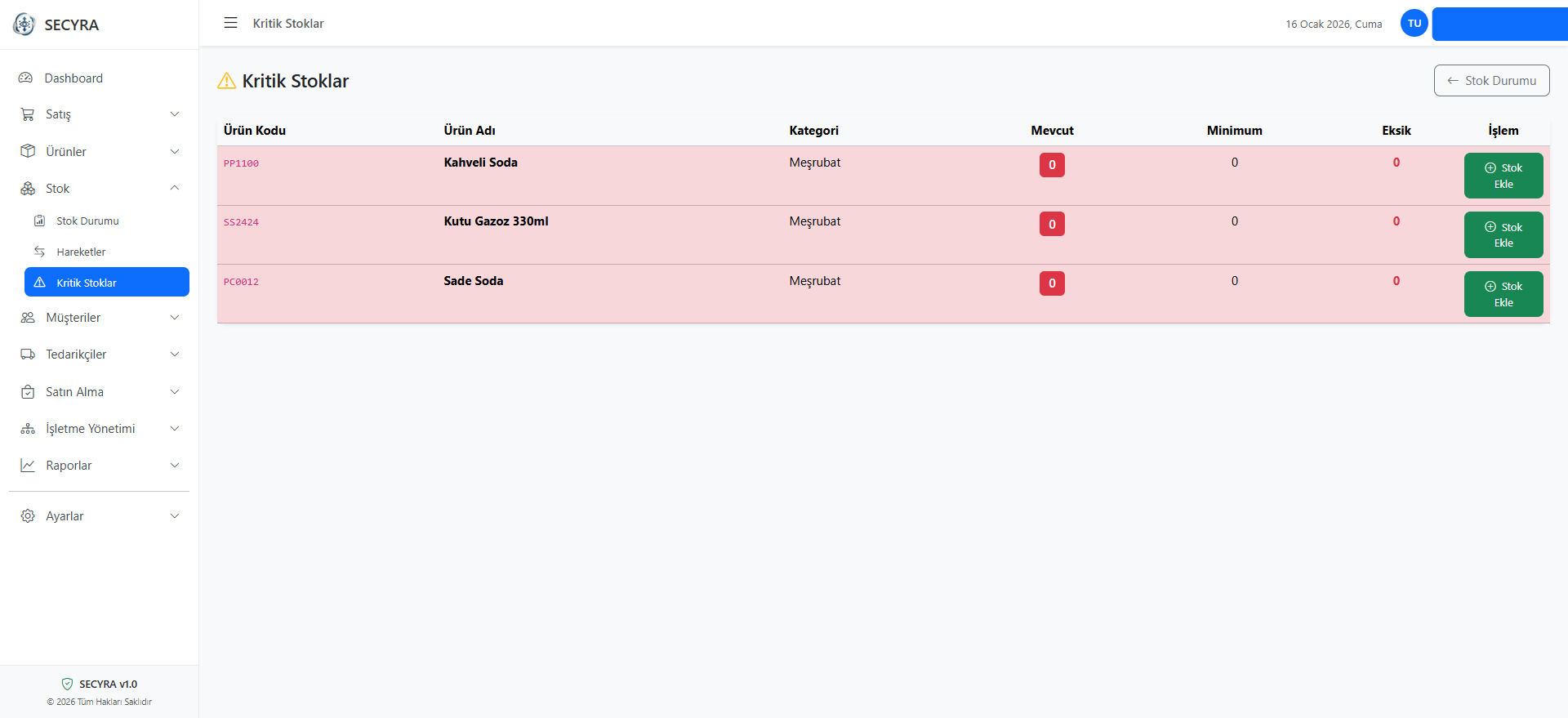This screenshot has height=718, width=1568.
Task: Open the Hareketler sidebar item
Action: click(81, 252)
